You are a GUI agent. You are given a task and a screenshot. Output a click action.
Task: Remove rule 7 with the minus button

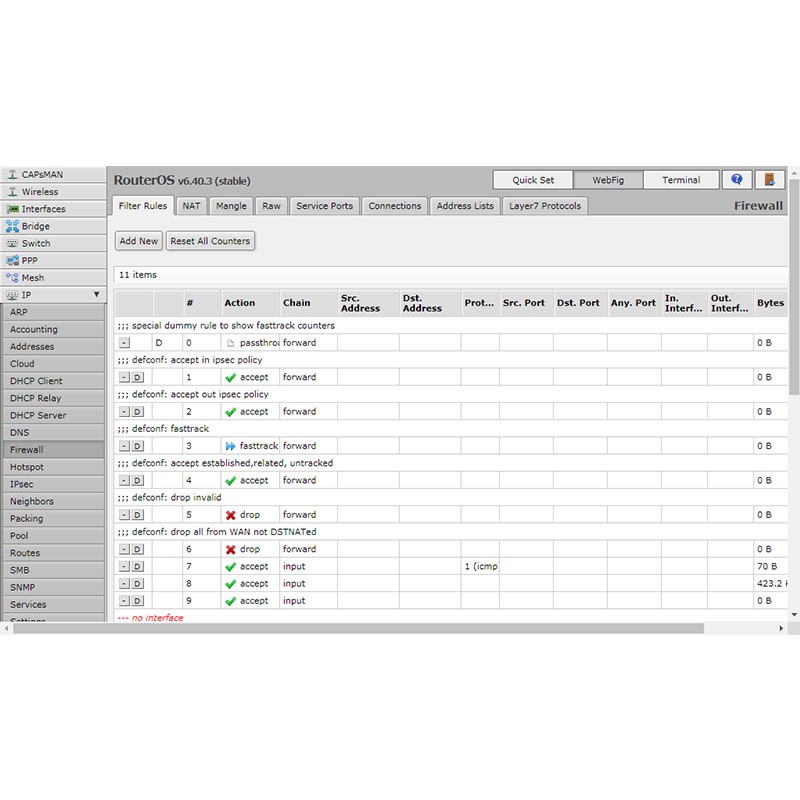(x=124, y=567)
